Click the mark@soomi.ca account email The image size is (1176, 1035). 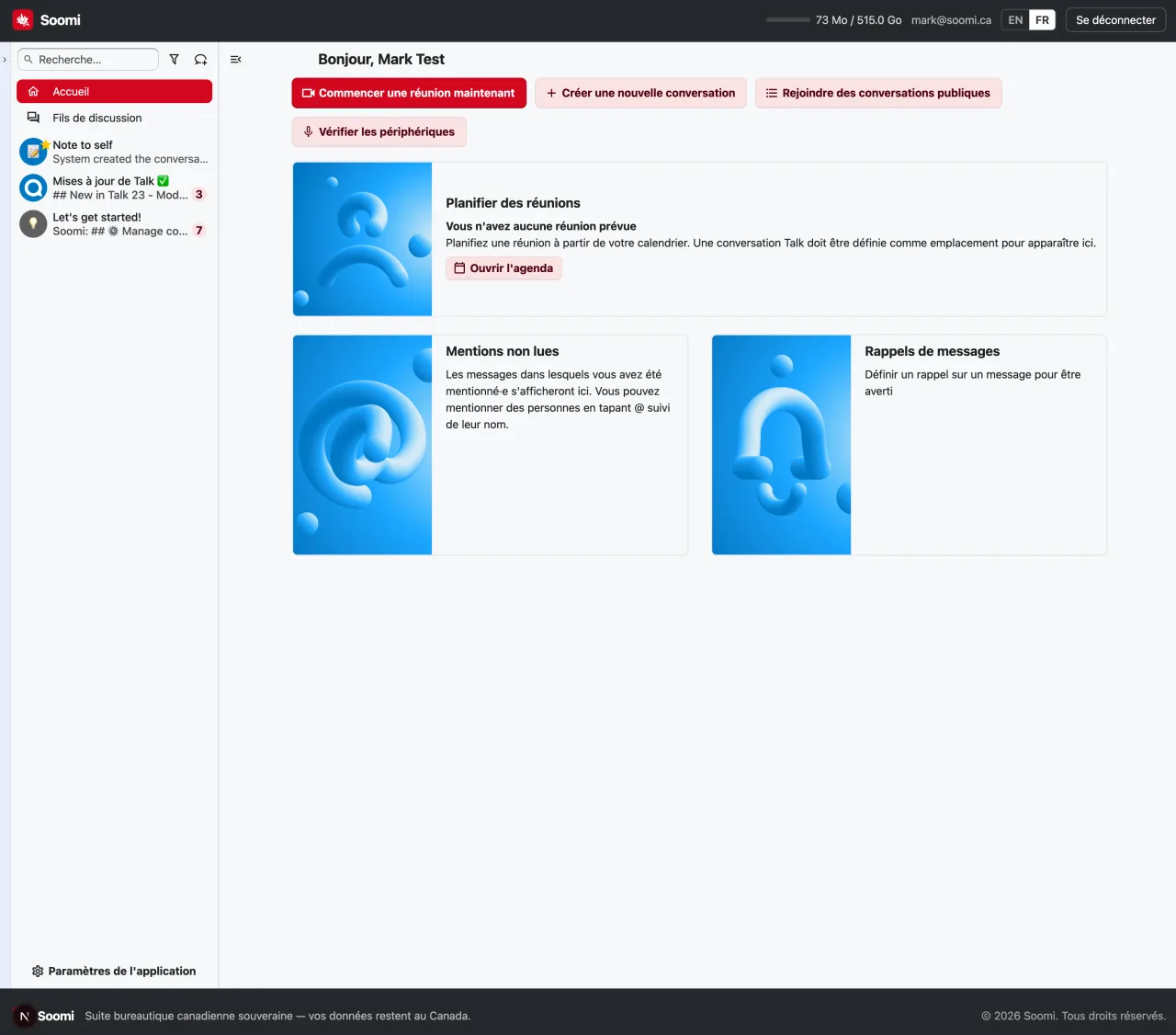tap(951, 20)
